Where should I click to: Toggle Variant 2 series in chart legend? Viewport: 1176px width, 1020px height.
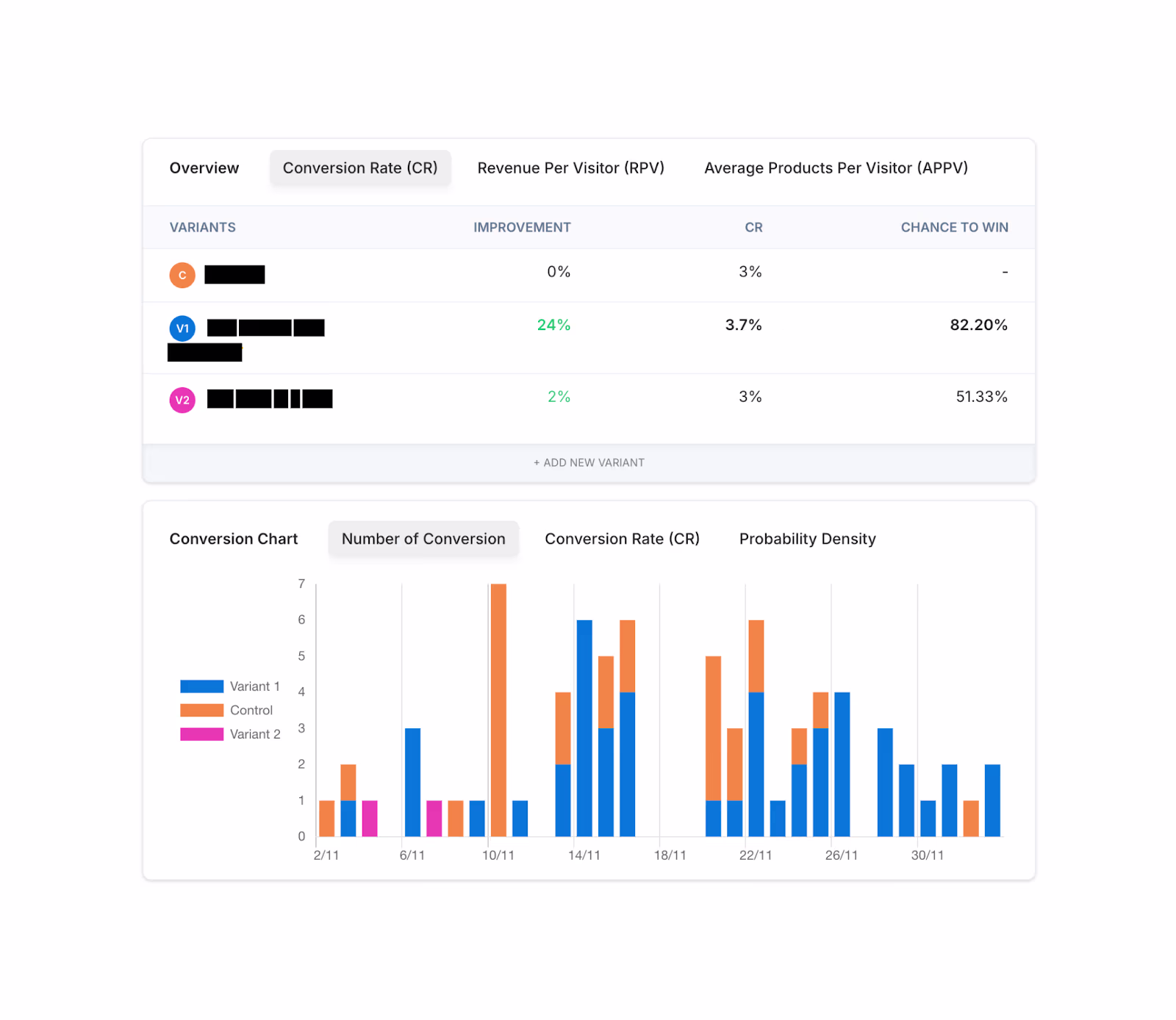[x=230, y=734]
